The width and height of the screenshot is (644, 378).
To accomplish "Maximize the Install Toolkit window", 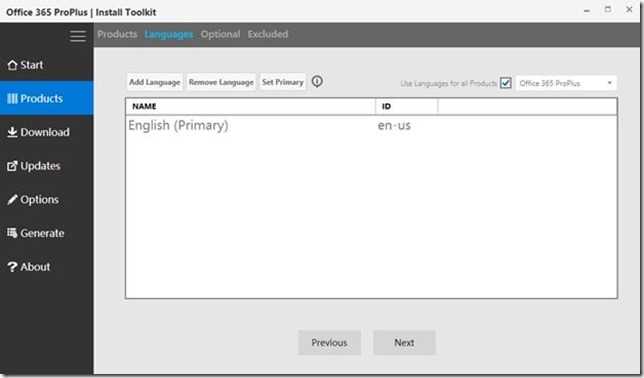I will [608, 9].
